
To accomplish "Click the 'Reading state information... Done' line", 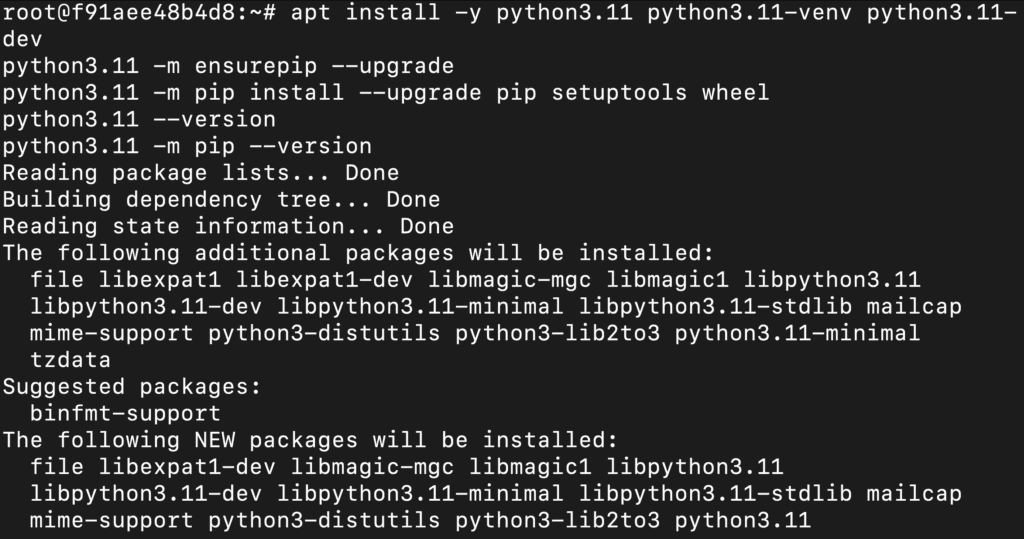I will [228, 226].
